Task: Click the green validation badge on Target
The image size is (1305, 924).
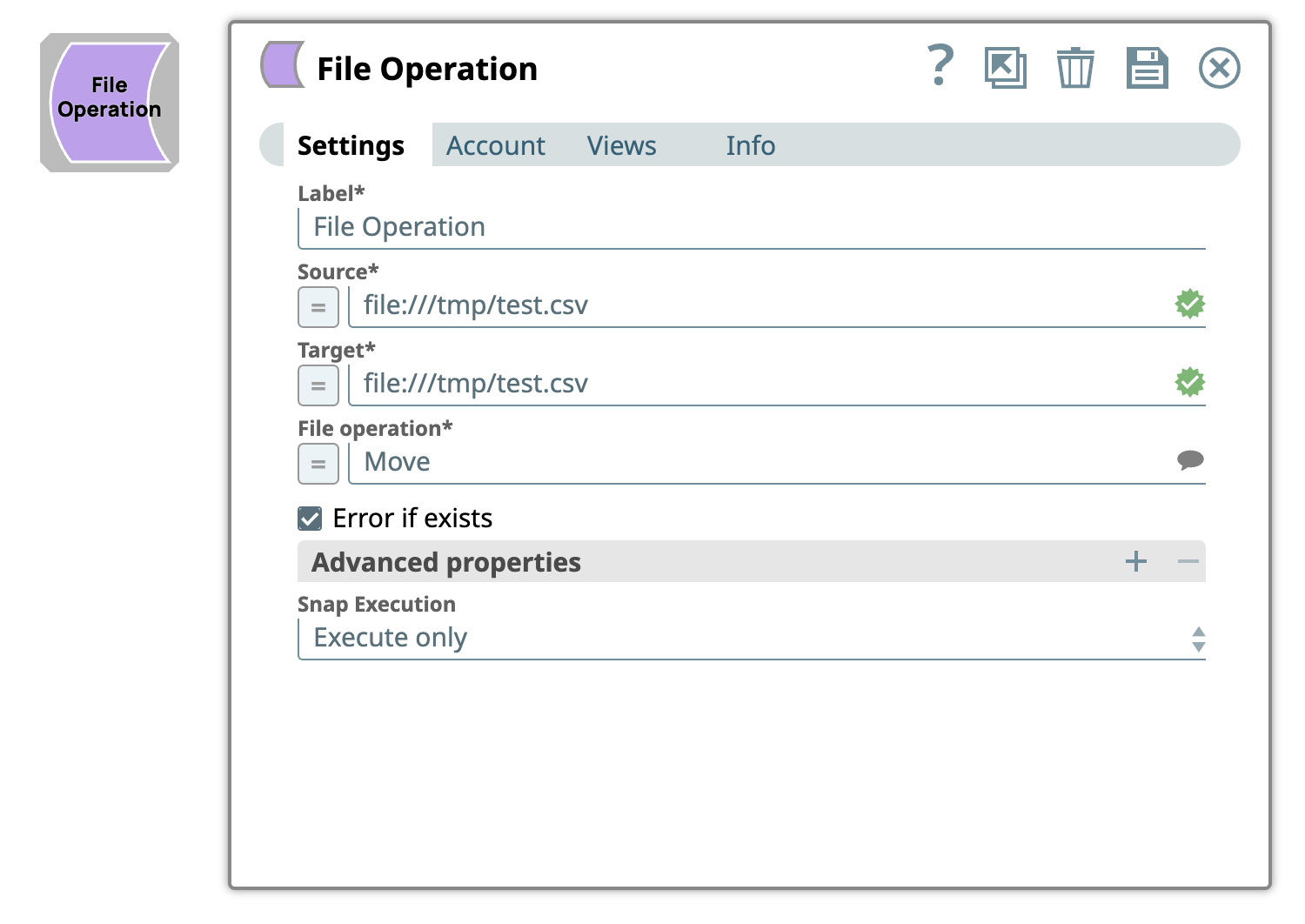Action: [1189, 383]
